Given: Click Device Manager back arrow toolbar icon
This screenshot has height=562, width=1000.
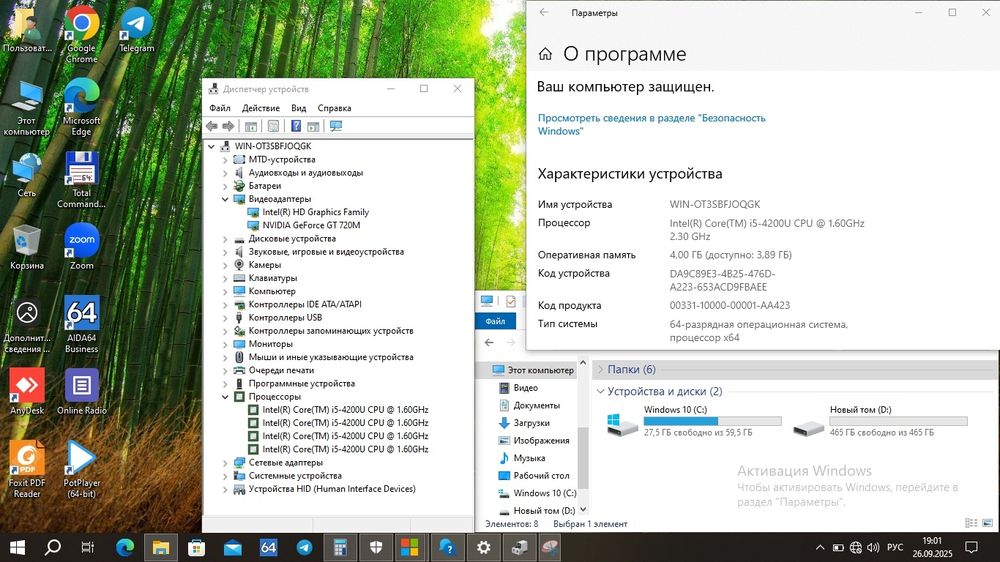Looking at the screenshot, I should click(x=212, y=126).
